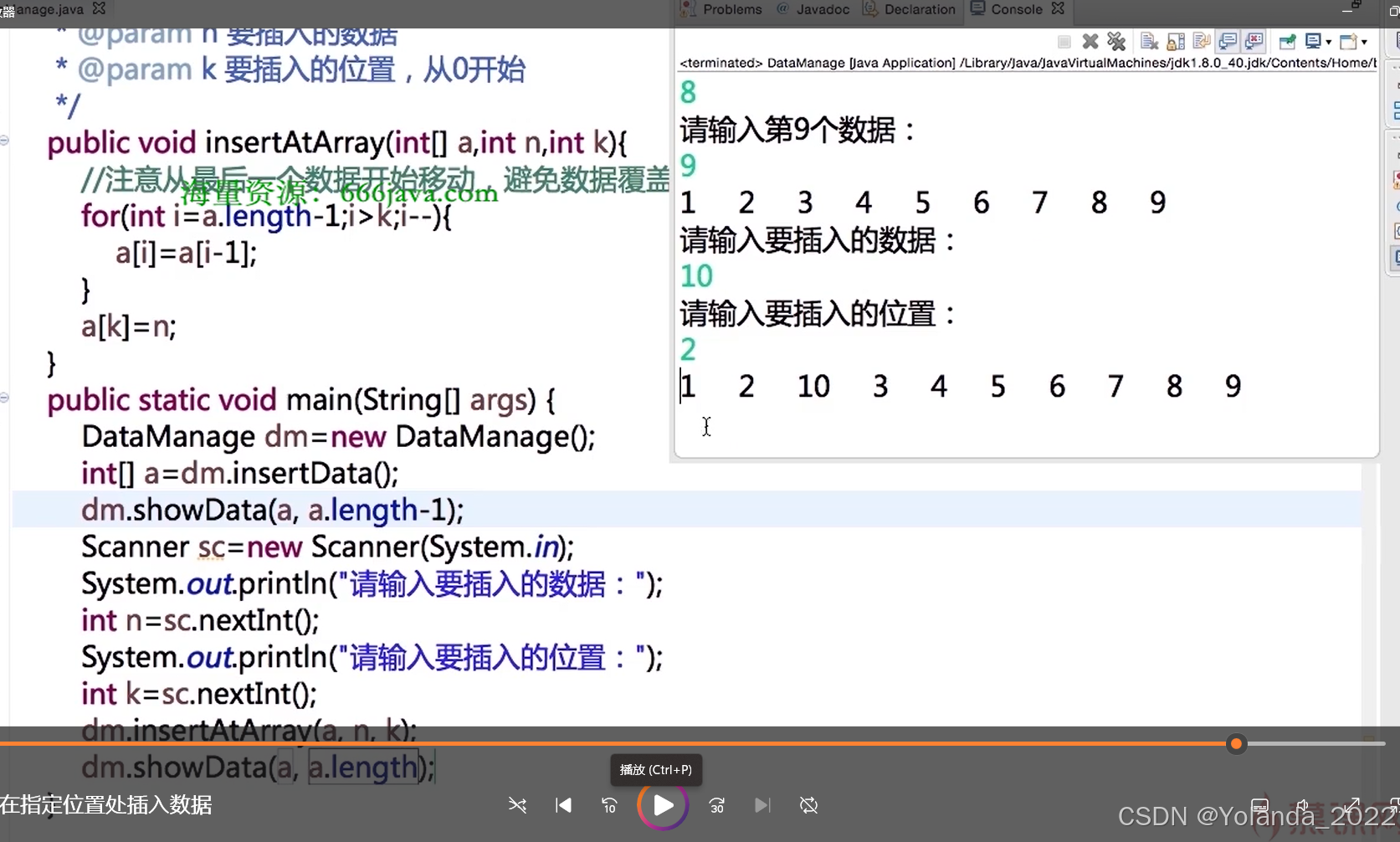The height and width of the screenshot is (842, 1400).
Task: Click the green input value 10 in console
Action: click(696, 276)
